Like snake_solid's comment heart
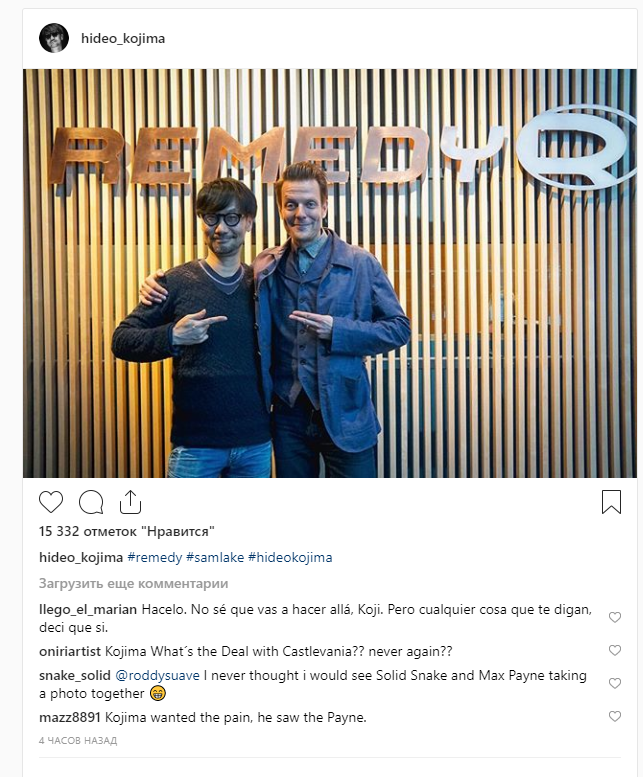Viewport: 643px width, 777px height. pos(615,683)
